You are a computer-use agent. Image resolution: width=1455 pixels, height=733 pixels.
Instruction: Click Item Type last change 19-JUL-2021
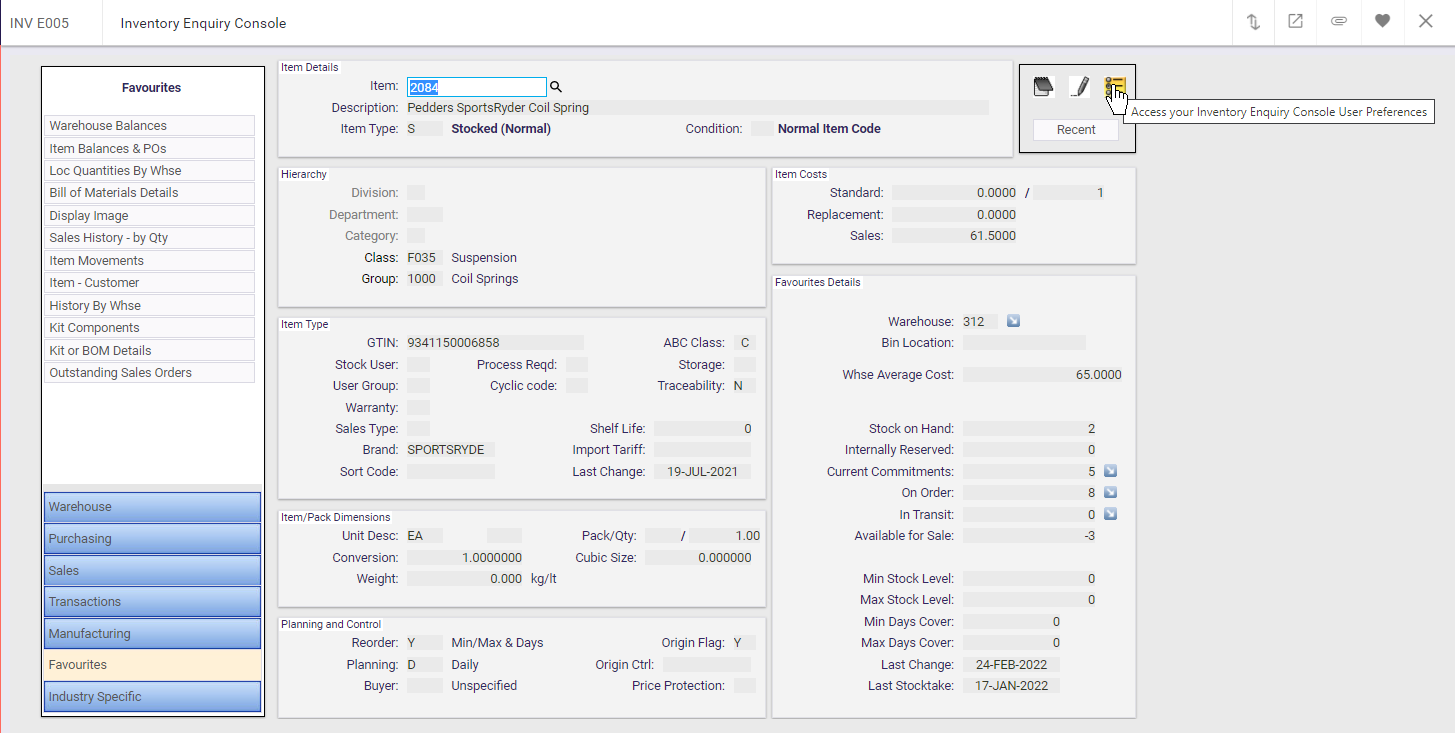point(702,472)
